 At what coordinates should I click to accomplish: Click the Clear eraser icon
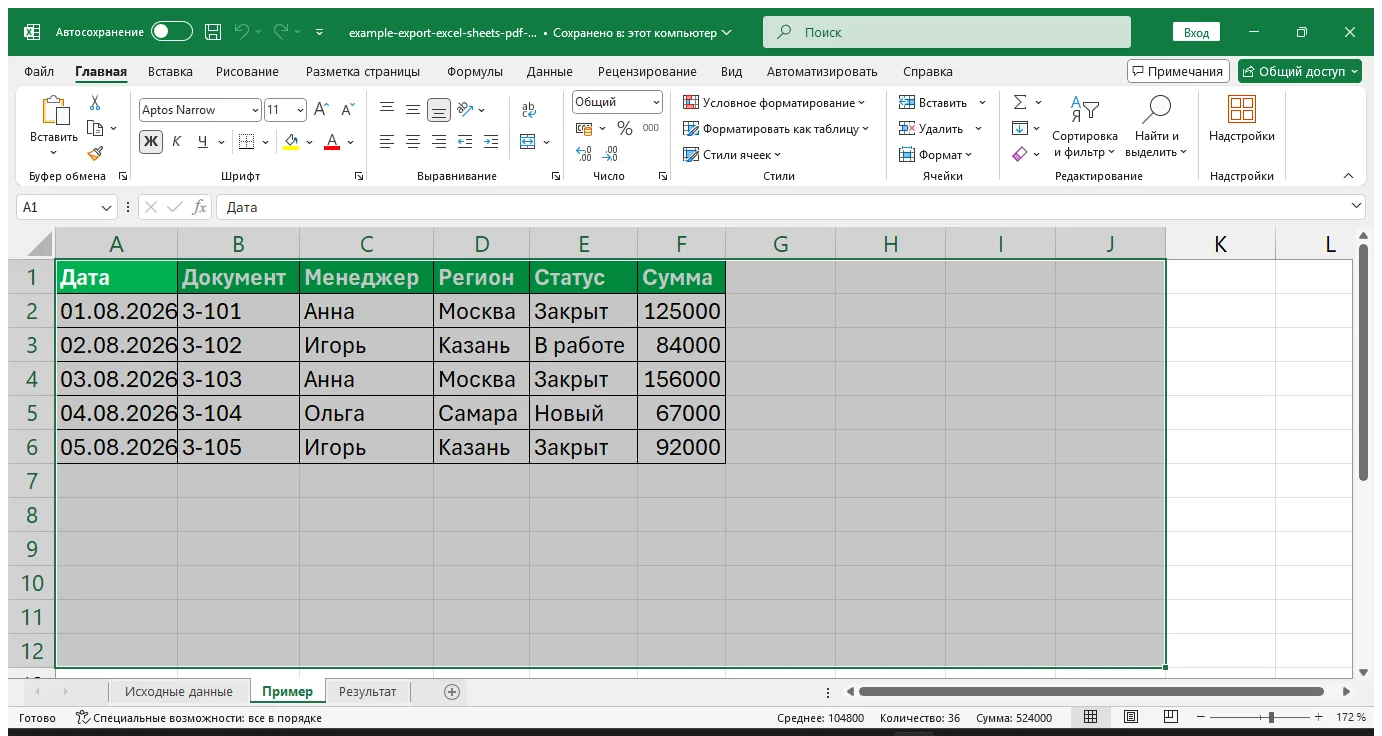[1020, 154]
